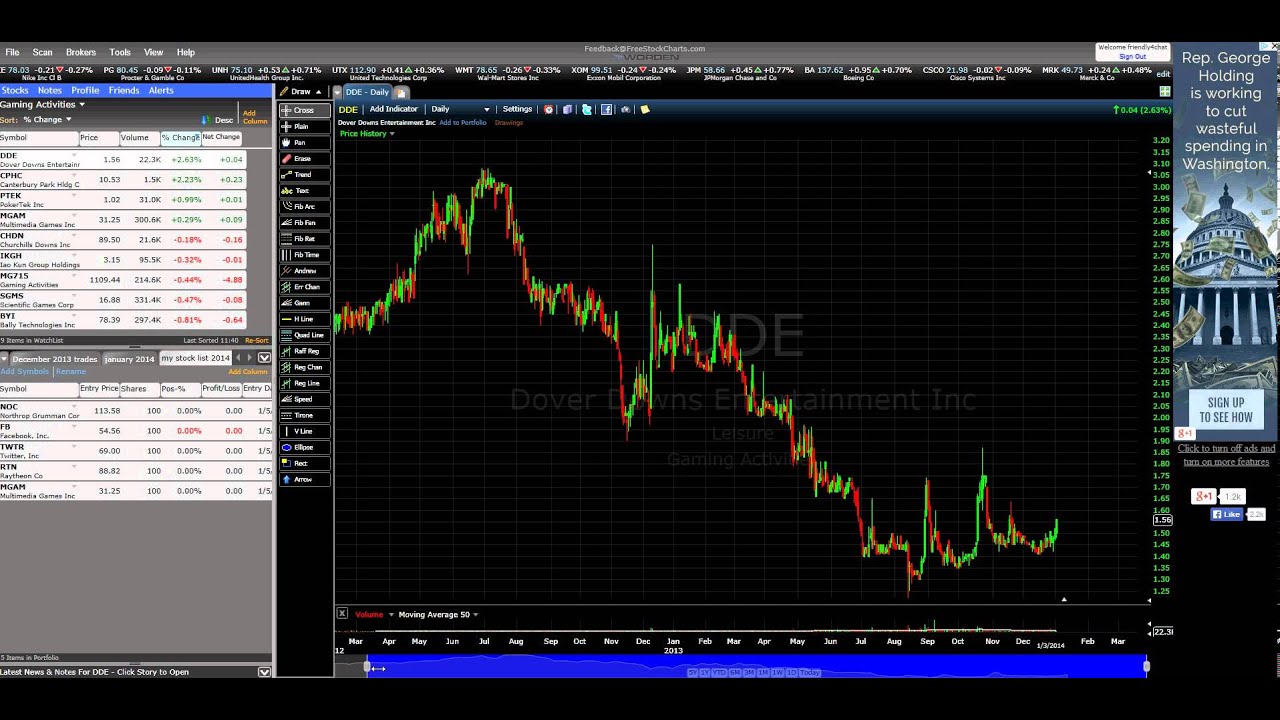The height and width of the screenshot is (720, 1280).
Task: Toggle Desc sort direction
Action: (x=219, y=120)
